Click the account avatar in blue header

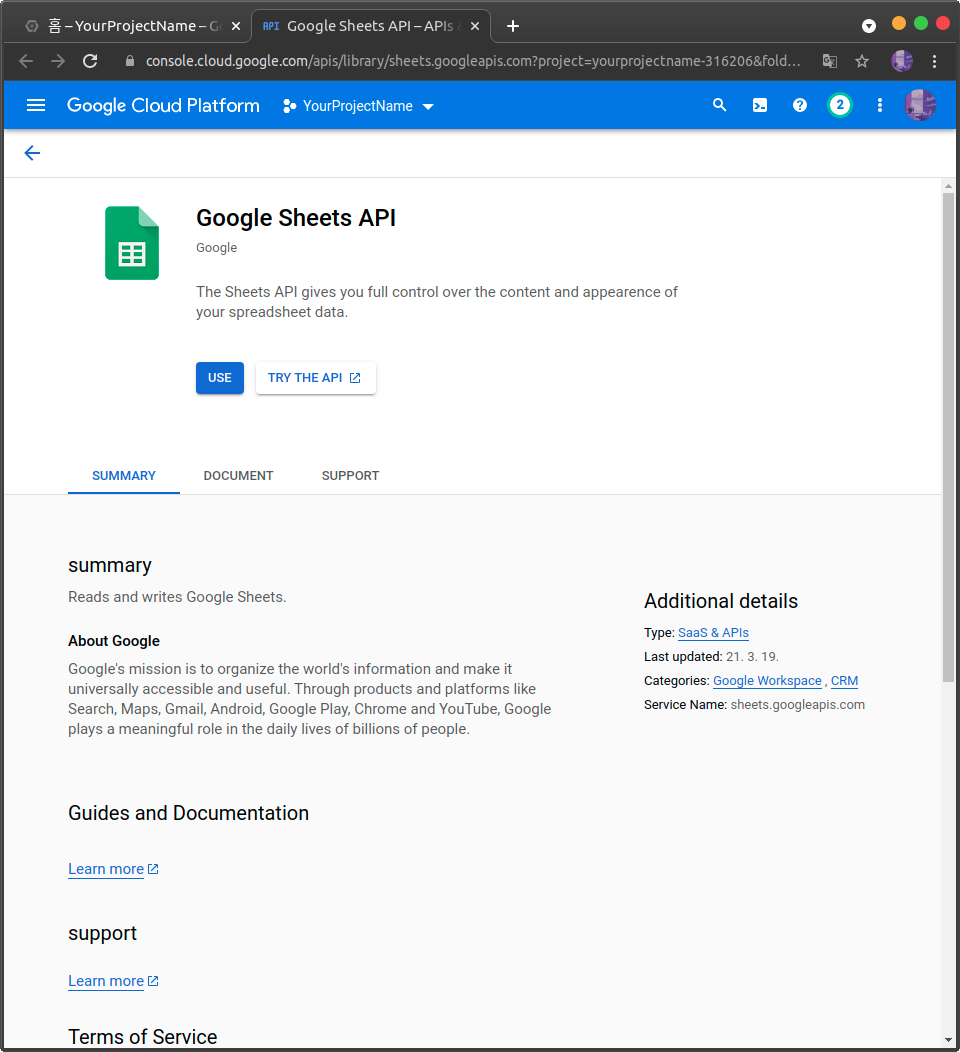click(x=920, y=105)
